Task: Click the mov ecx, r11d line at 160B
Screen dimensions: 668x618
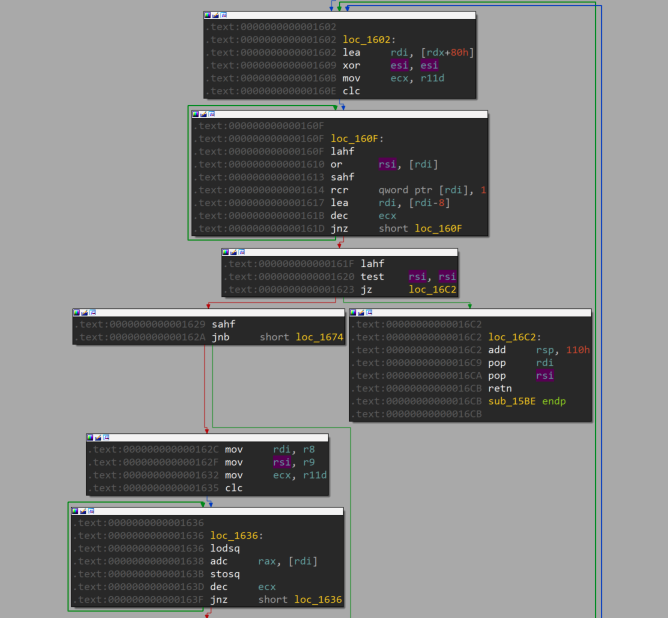Action: coord(393,78)
